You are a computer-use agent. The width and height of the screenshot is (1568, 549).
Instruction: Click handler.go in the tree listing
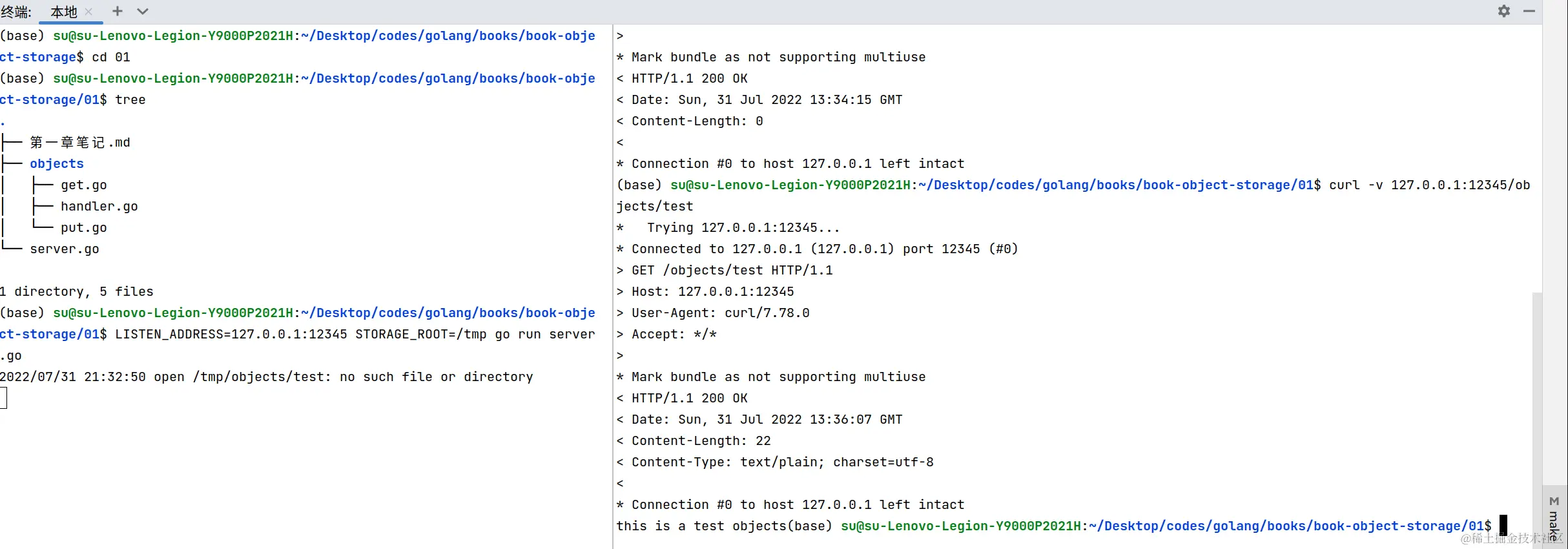tap(99, 206)
